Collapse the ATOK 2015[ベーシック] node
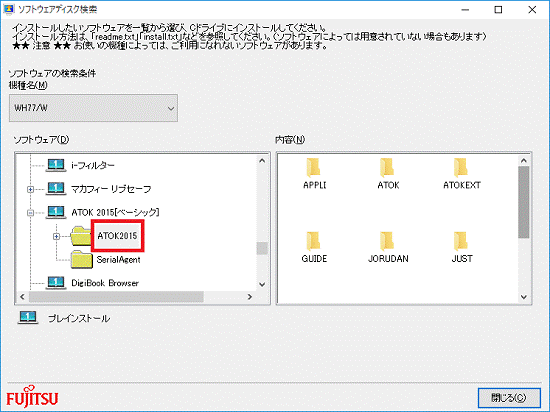The height and width of the screenshot is (412, 550). (31, 213)
